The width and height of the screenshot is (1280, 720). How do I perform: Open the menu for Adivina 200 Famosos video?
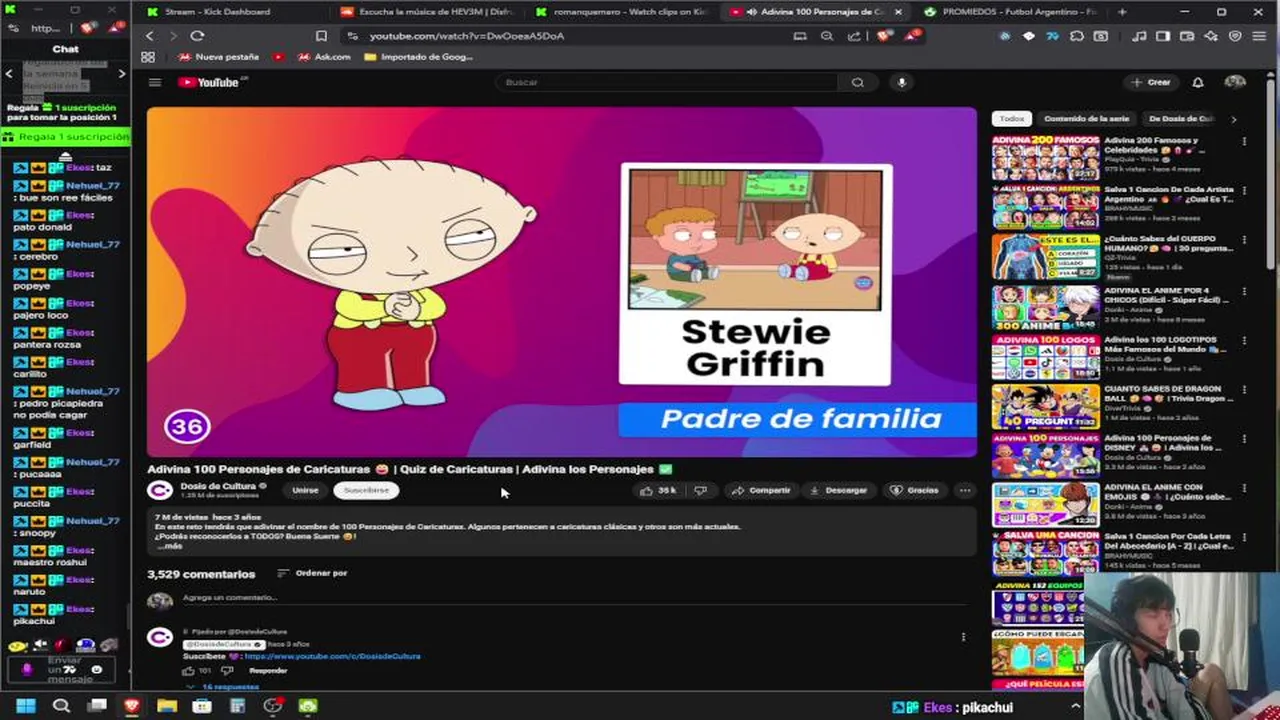point(1244,142)
